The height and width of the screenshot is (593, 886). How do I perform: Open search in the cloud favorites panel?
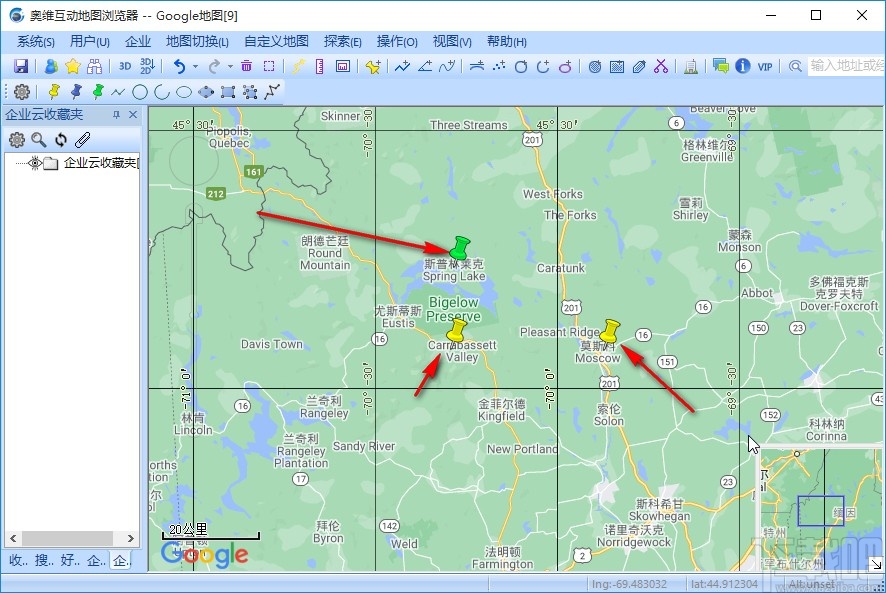pos(37,139)
